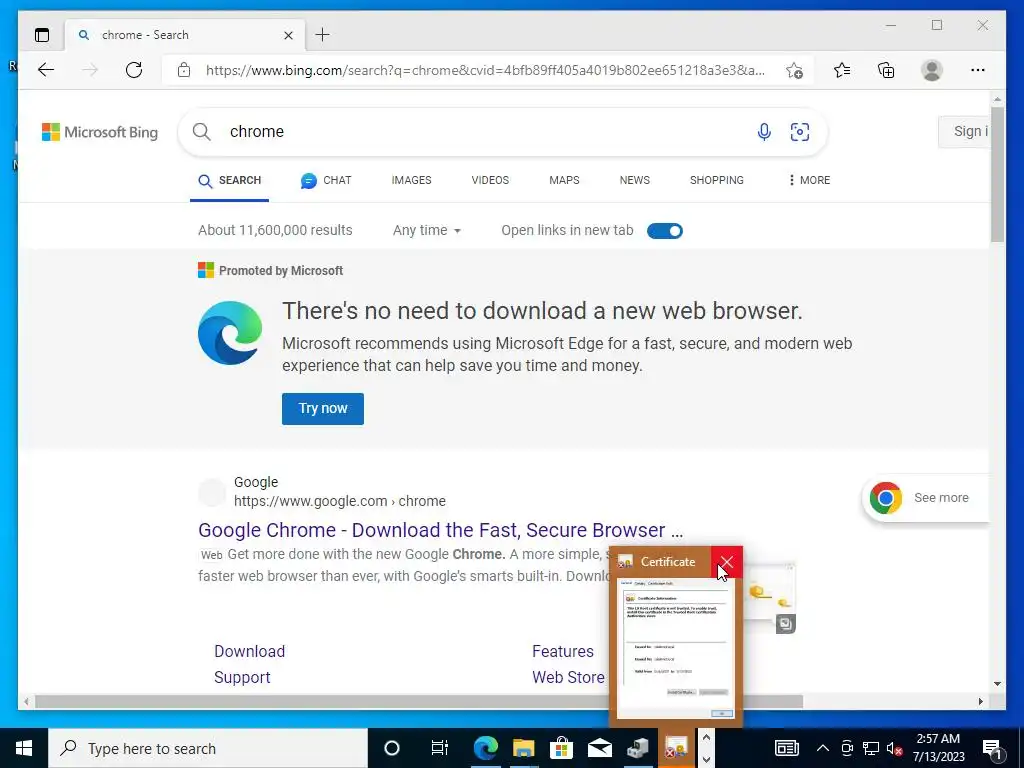
Task: Open Google Chrome download result link
Action: [x=441, y=530]
